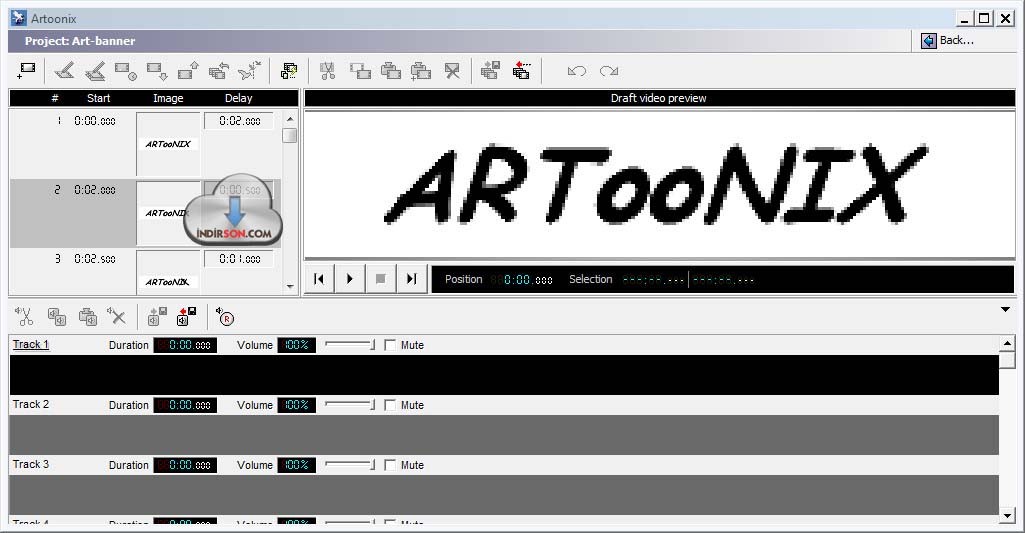Screen dimensions: 1025x533
Task: Open the sound panel dropdown arrow
Action: pyautogui.click(x=1005, y=310)
